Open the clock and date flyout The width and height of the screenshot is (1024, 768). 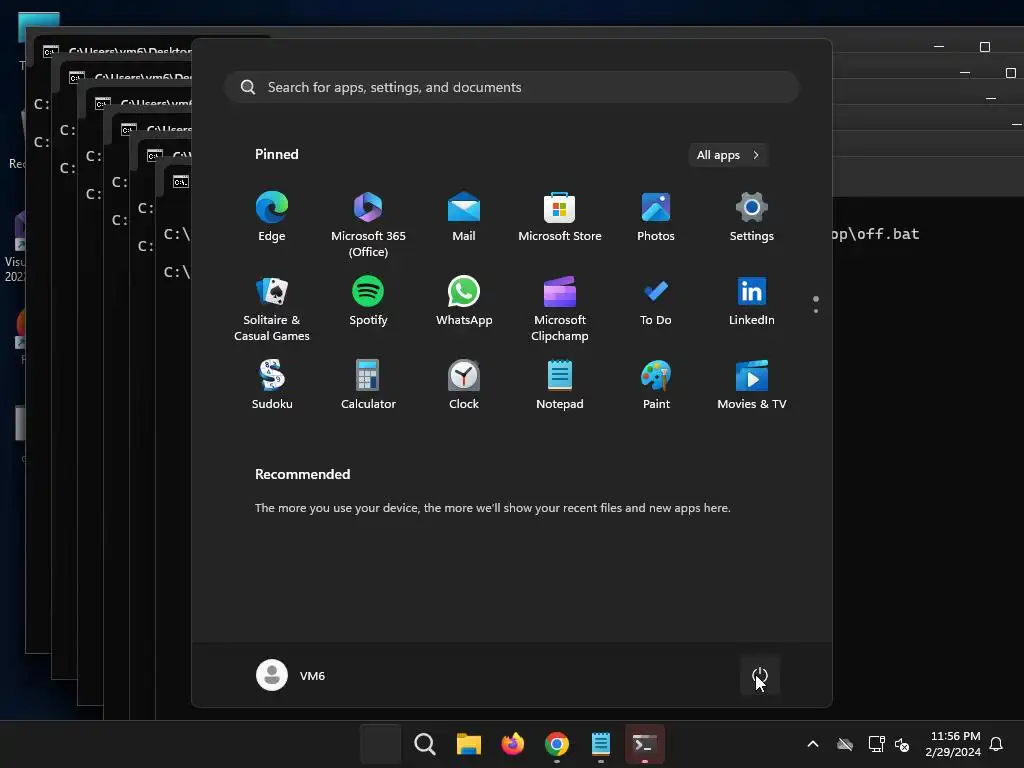pos(953,744)
